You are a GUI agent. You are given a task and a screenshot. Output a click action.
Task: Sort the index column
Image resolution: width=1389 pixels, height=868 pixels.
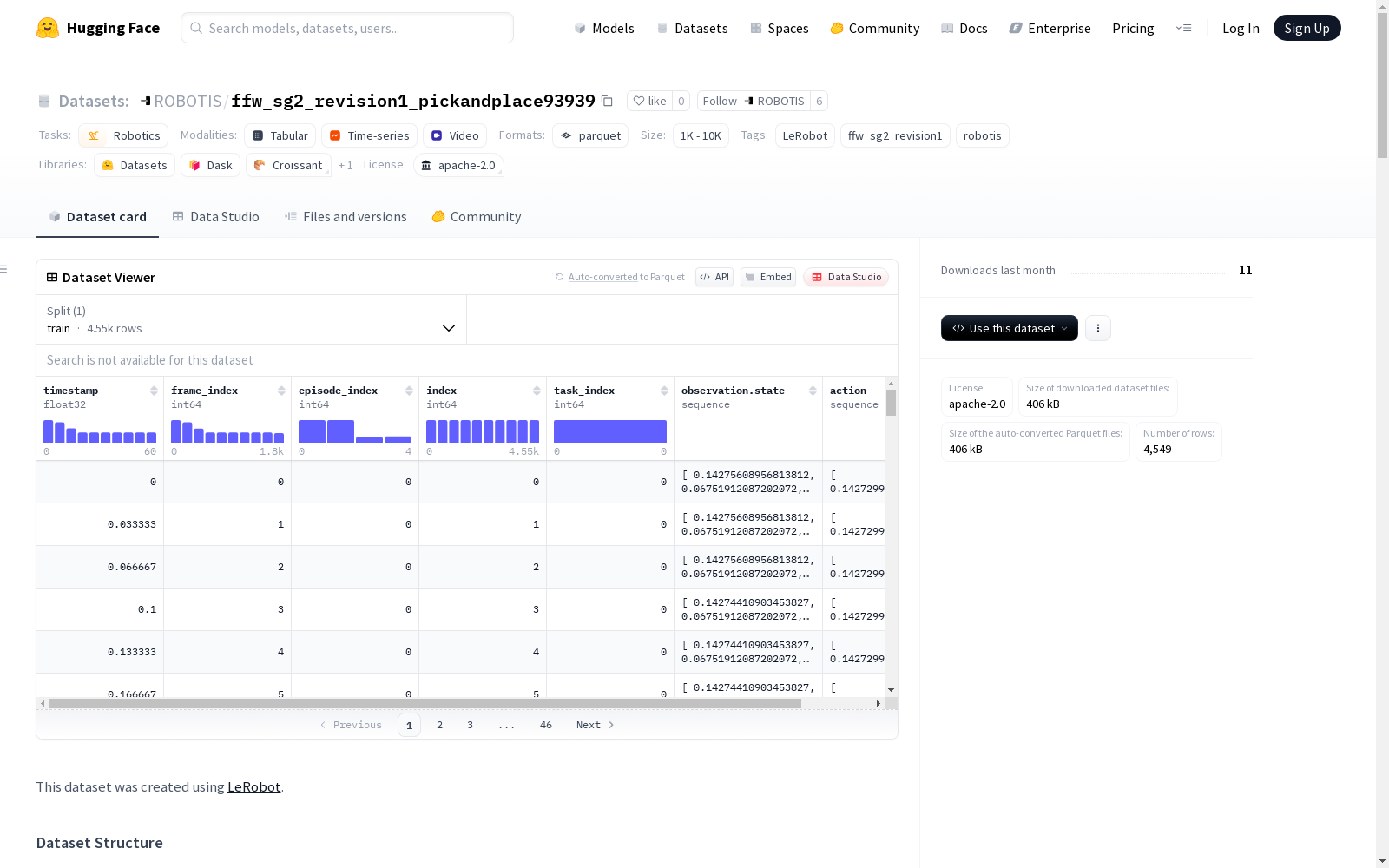click(537, 391)
